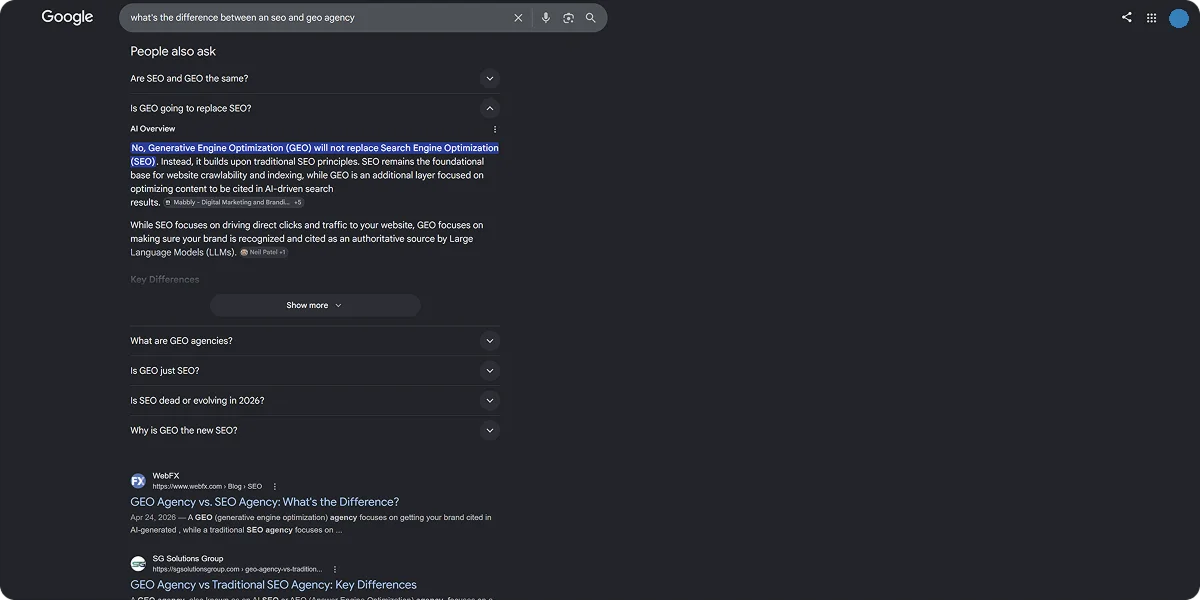Screen dimensions: 1200x600
Task: Open Google Lens image search icon
Action: (x=568, y=18)
